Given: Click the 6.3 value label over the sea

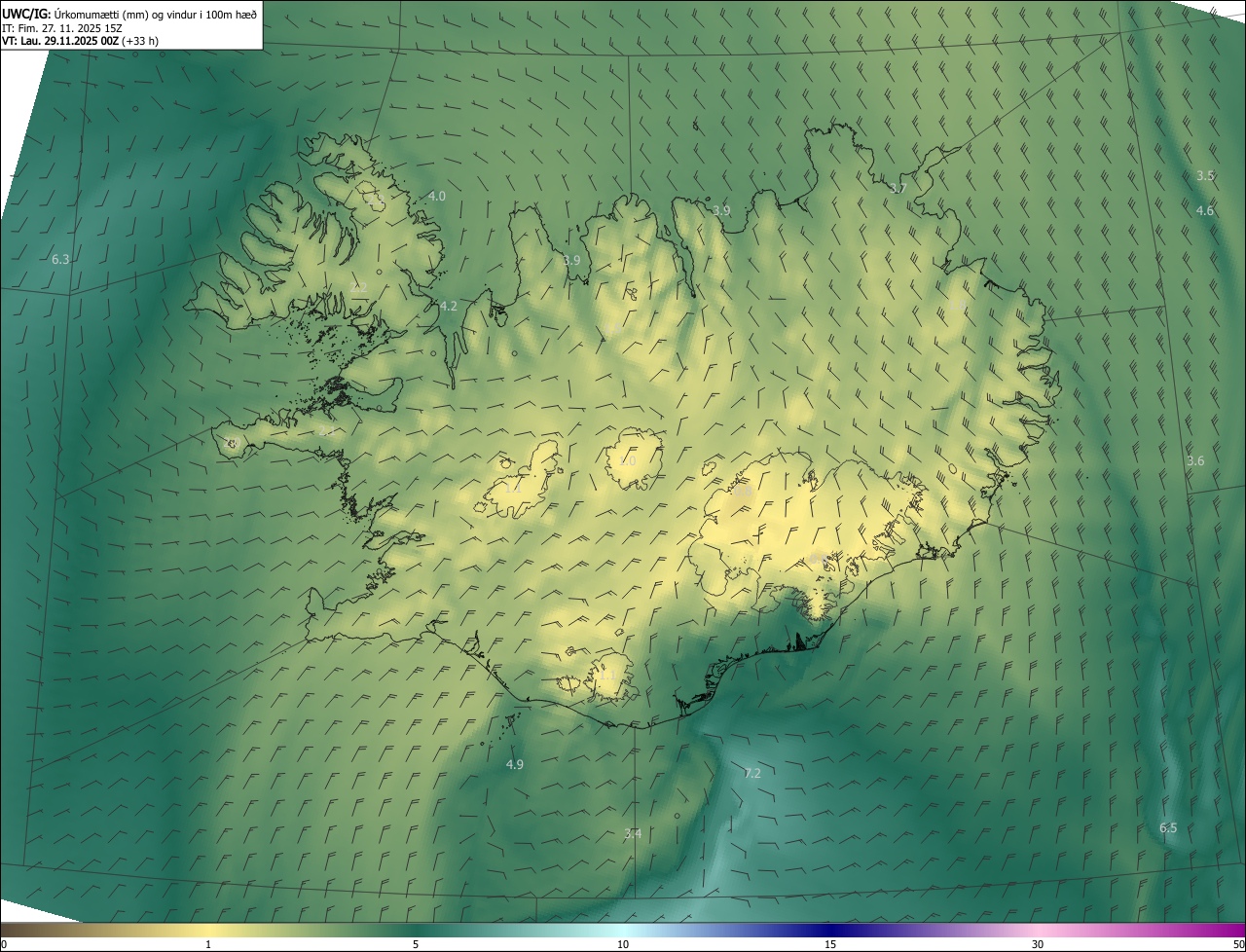Looking at the screenshot, I should pos(60,259).
